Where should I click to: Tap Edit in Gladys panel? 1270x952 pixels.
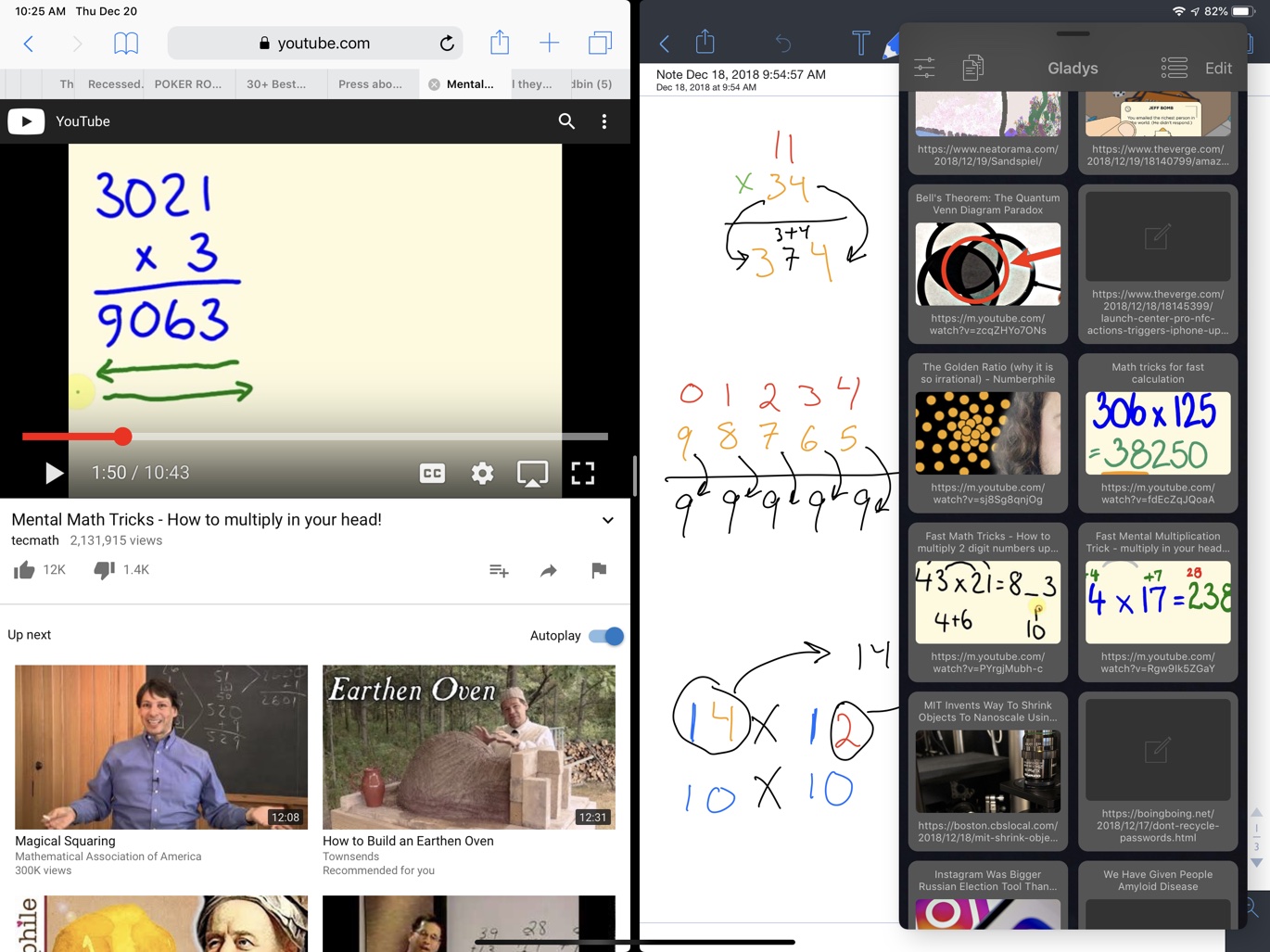pos(1218,69)
